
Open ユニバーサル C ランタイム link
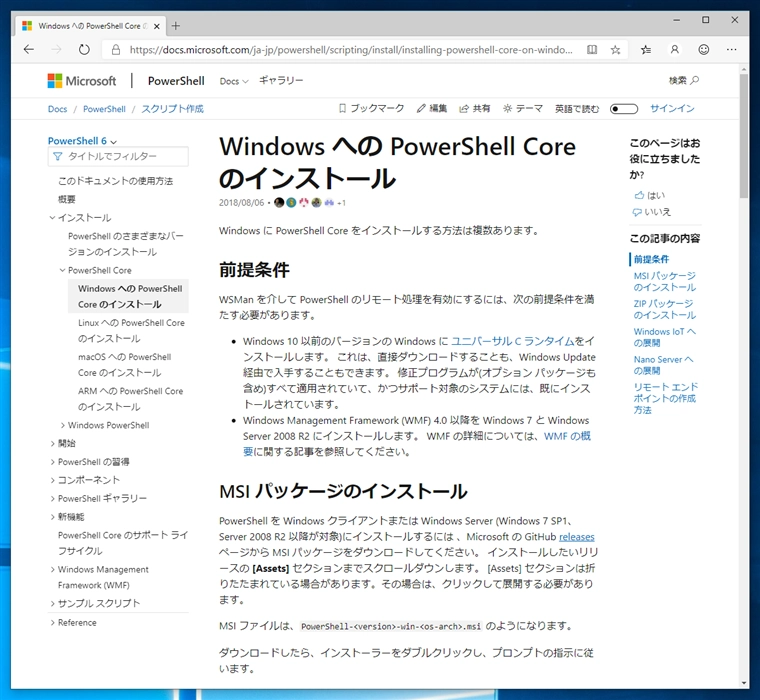(513, 341)
